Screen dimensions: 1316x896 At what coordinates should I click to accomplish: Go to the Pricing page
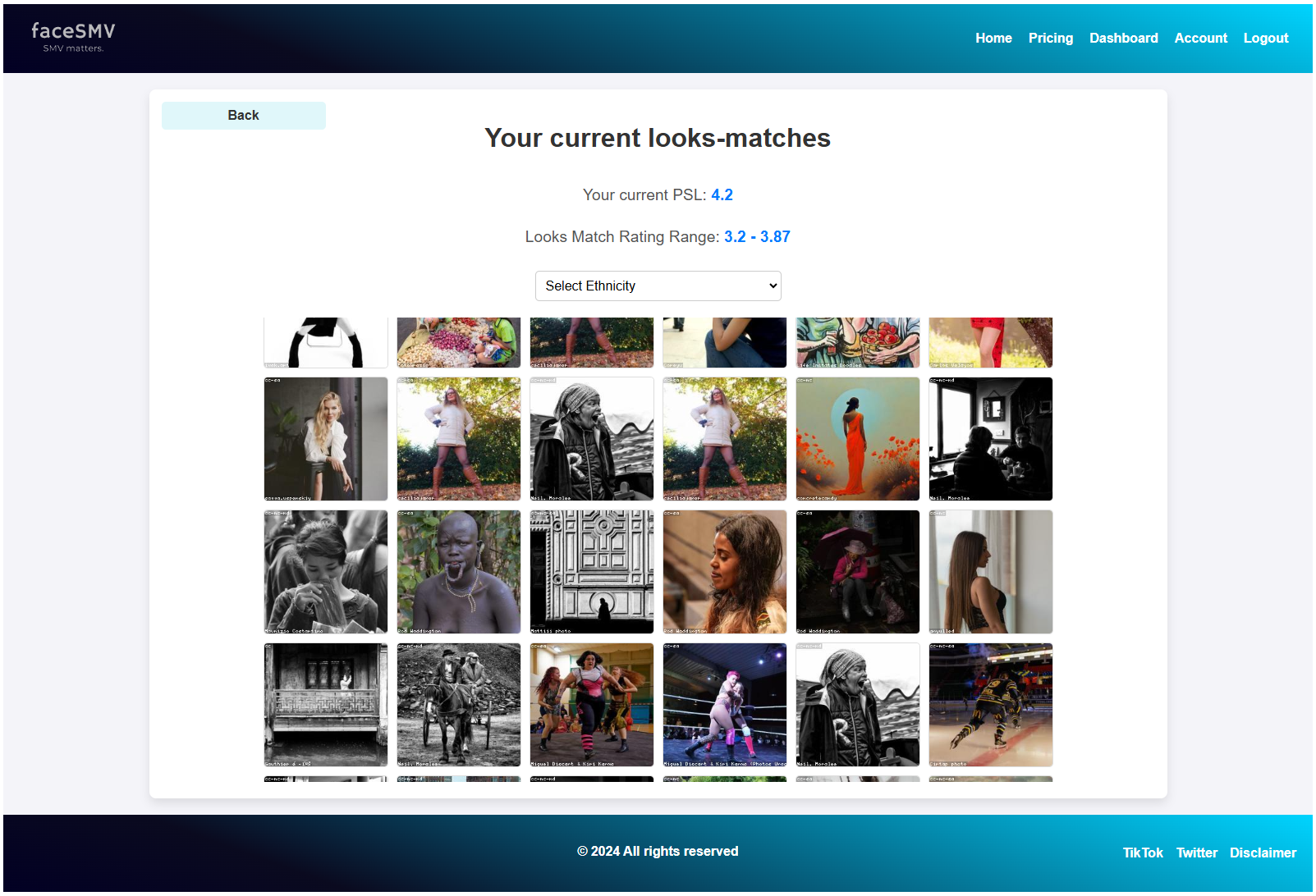pos(1050,39)
